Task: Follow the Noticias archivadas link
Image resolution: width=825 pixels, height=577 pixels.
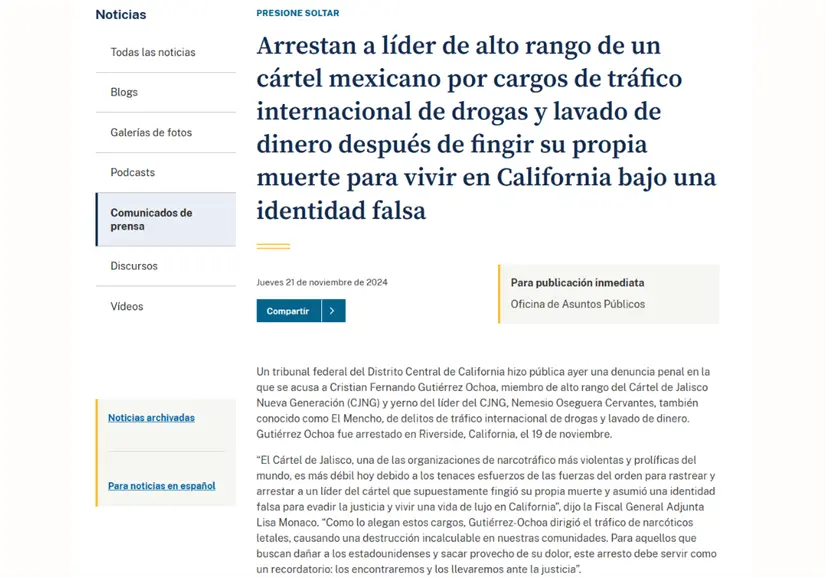Action: coord(151,418)
